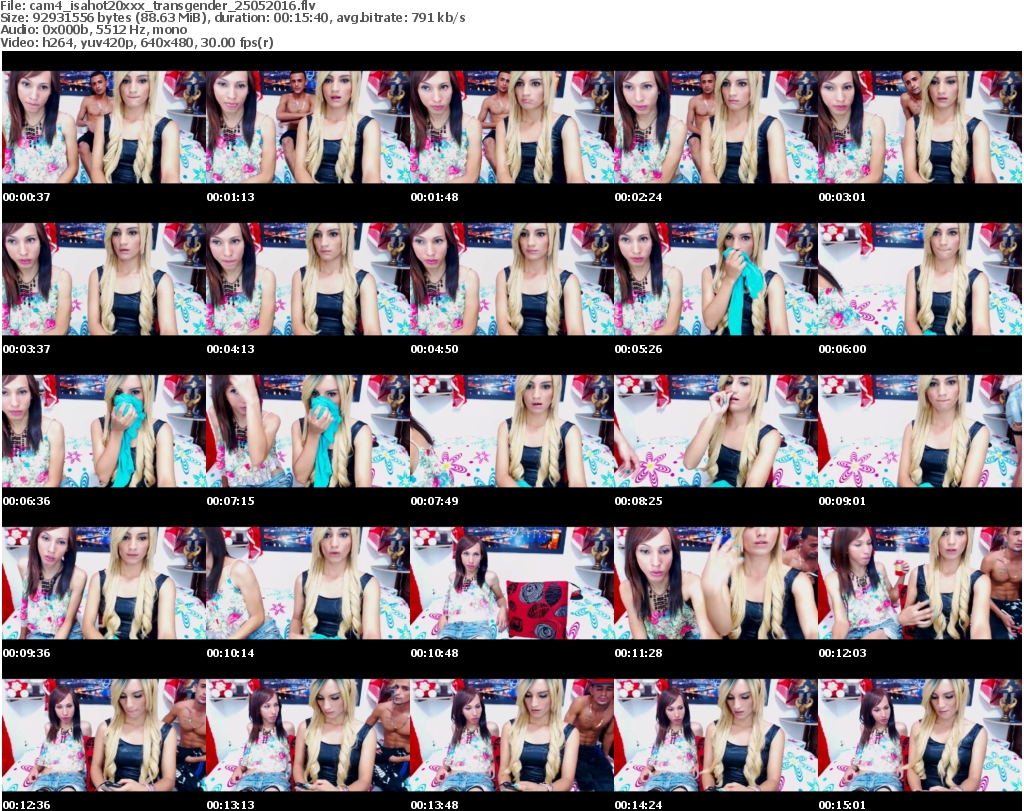Select the thumbnail timestamped 00:13:48

(511, 736)
